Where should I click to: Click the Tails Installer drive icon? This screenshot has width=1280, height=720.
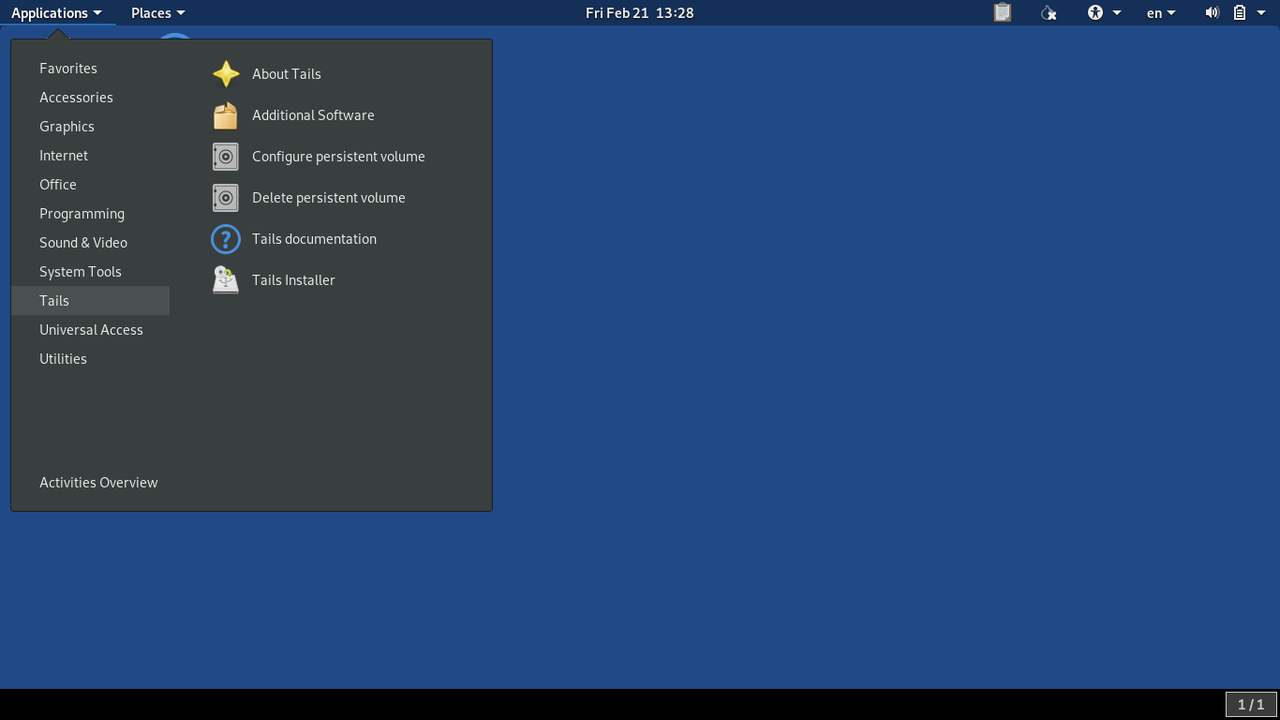(x=226, y=280)
